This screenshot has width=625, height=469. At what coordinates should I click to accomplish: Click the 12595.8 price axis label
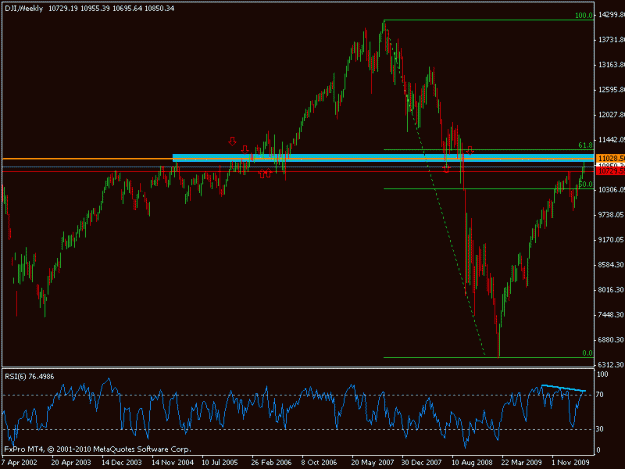click(x=611, y=90)
